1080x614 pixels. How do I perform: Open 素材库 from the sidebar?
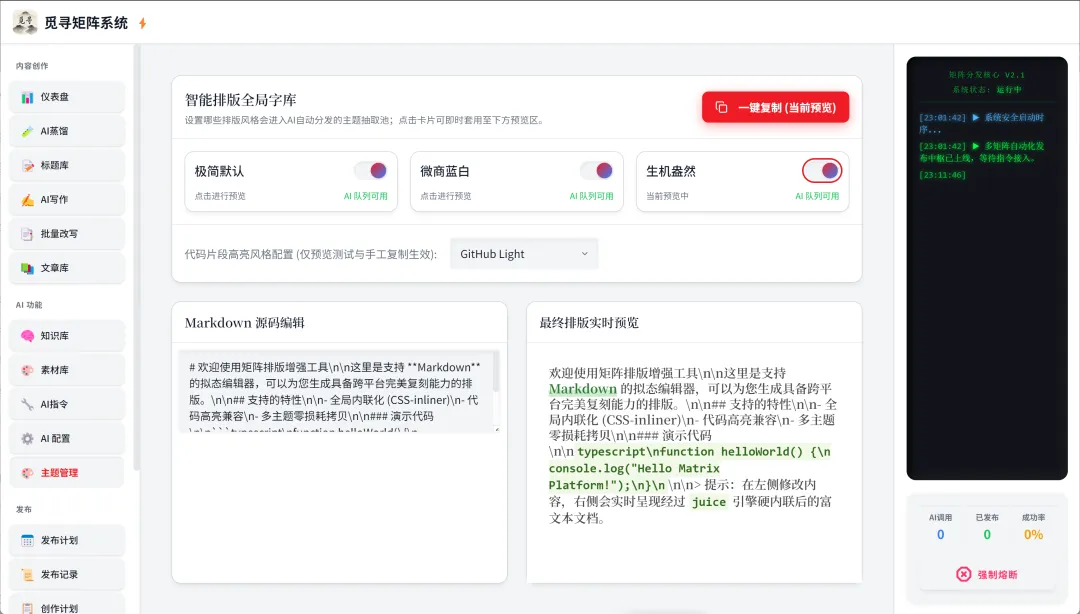click(x=67, y=370)
